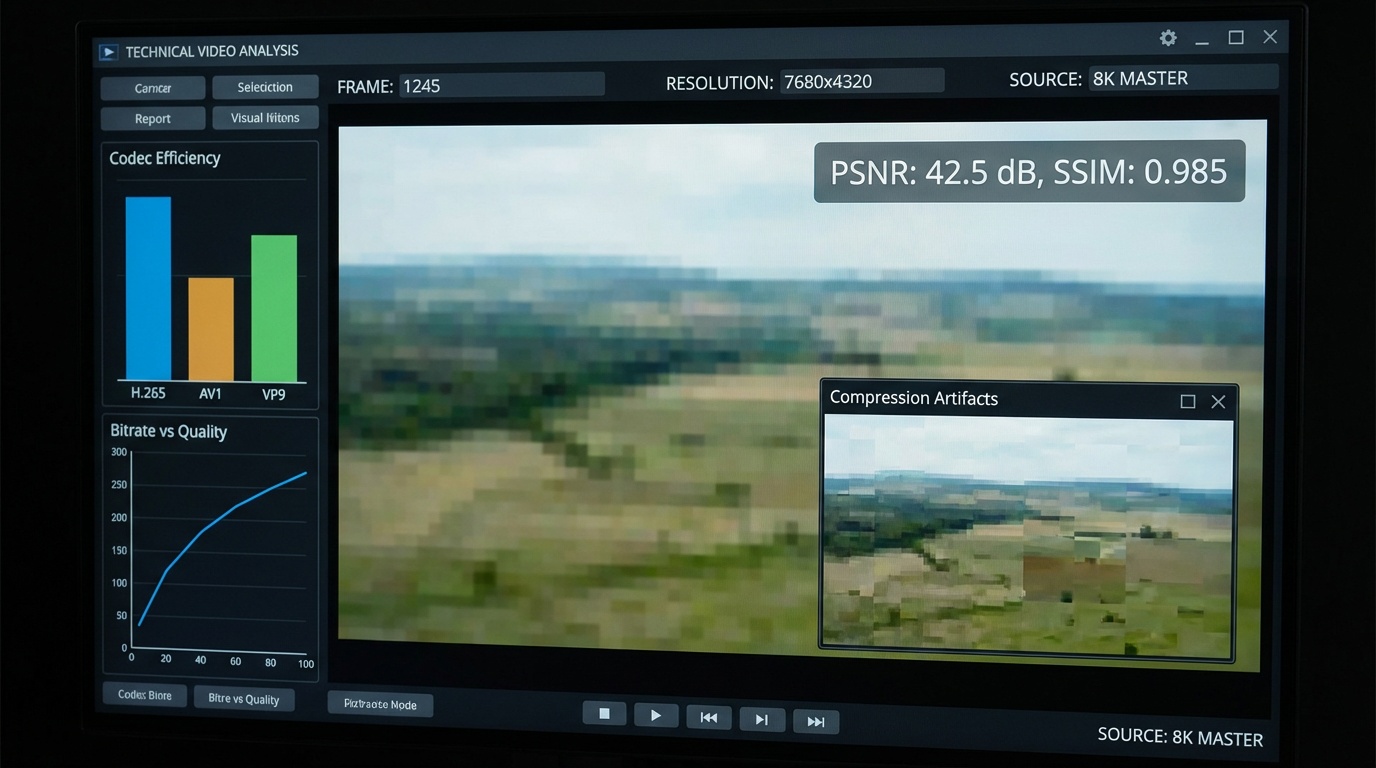Step forward one frame
This screenshot has height=768, width=1376.
(x=762, y=719)
